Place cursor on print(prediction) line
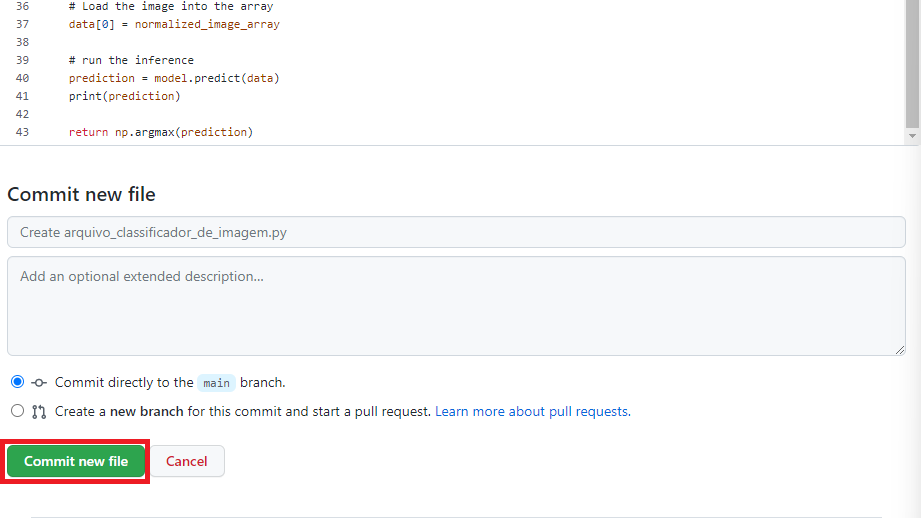The width and height of the screenshot is (921, 518). click(125, 96)
